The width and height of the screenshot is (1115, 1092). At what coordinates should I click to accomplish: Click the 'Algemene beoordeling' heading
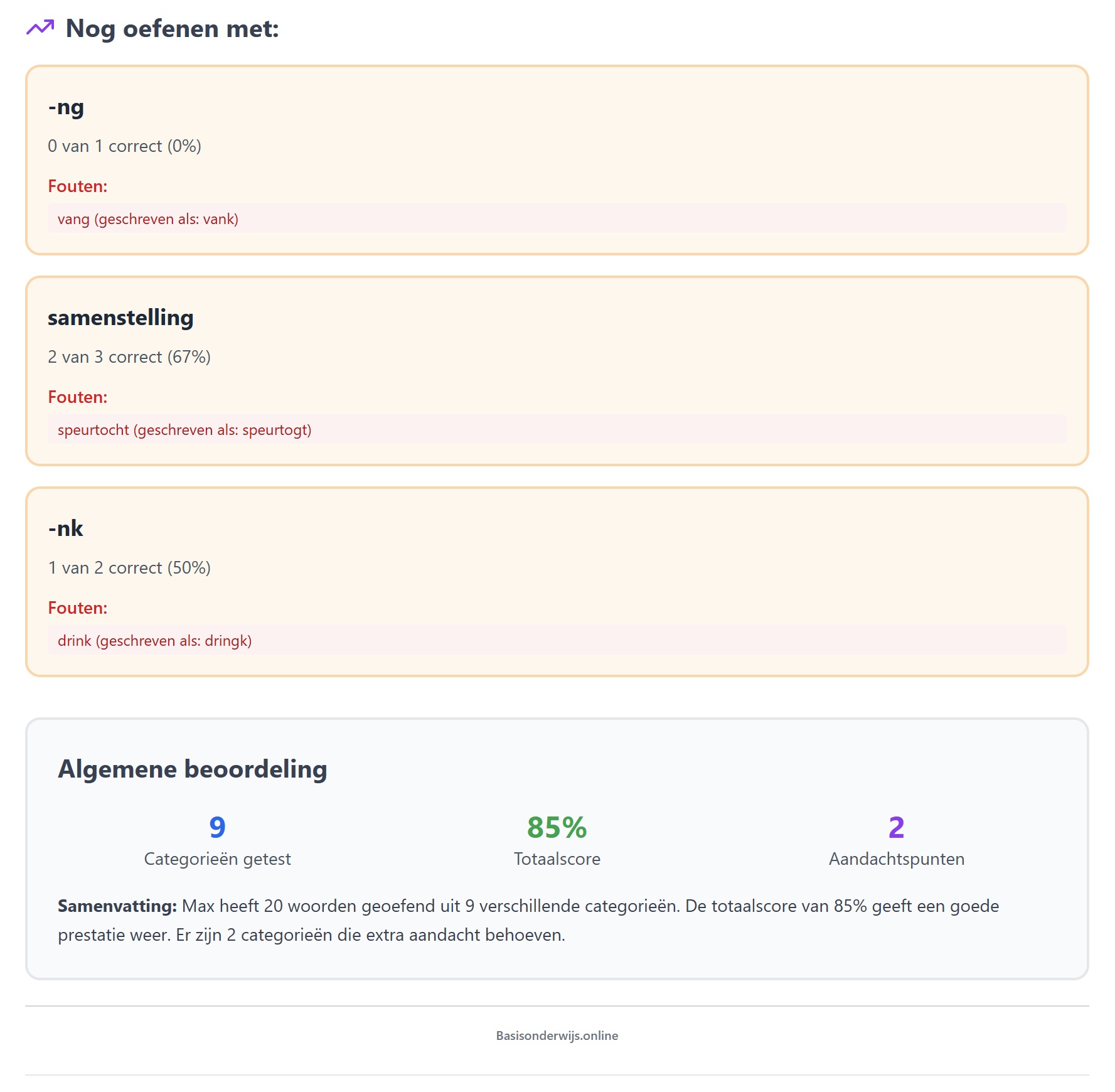[193, 769]
